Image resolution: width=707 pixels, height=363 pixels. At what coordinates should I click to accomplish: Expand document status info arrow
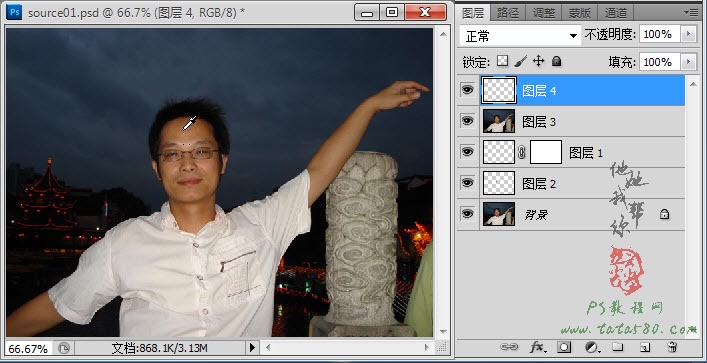pyautogui.click(x=252, y=348)
